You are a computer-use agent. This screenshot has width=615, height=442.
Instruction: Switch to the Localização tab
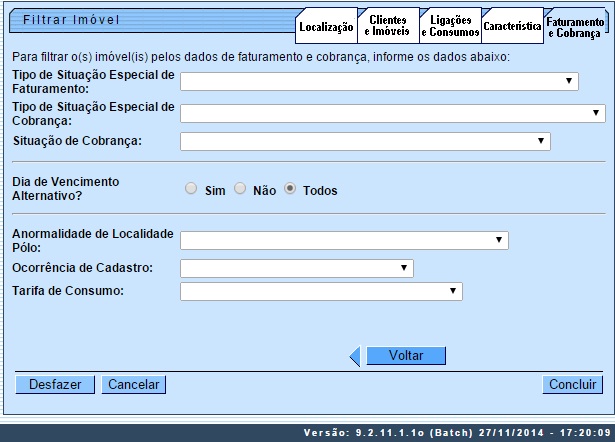[327, 27]
